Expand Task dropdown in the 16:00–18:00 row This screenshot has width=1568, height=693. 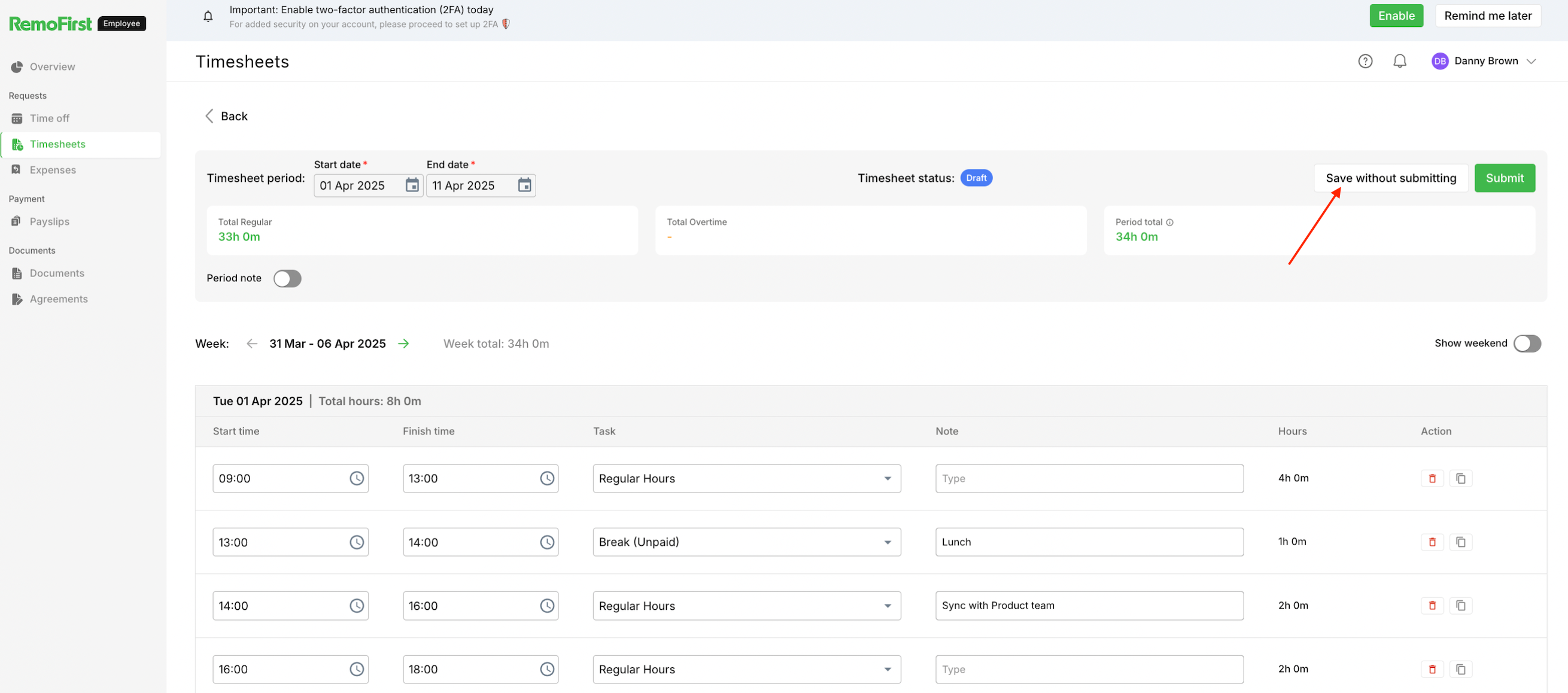coord(746,669)
